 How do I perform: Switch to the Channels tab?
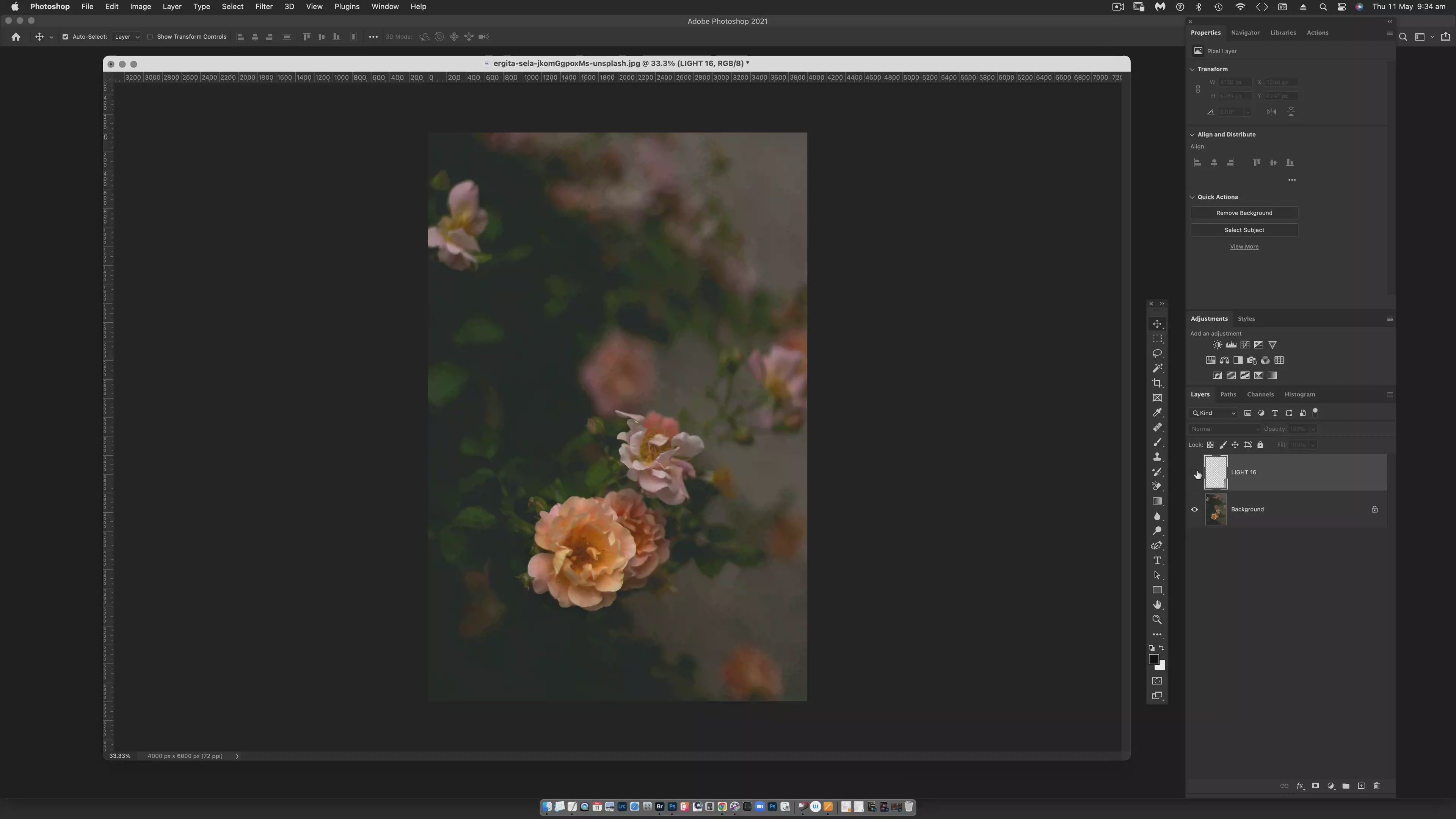click(1260, 394)
